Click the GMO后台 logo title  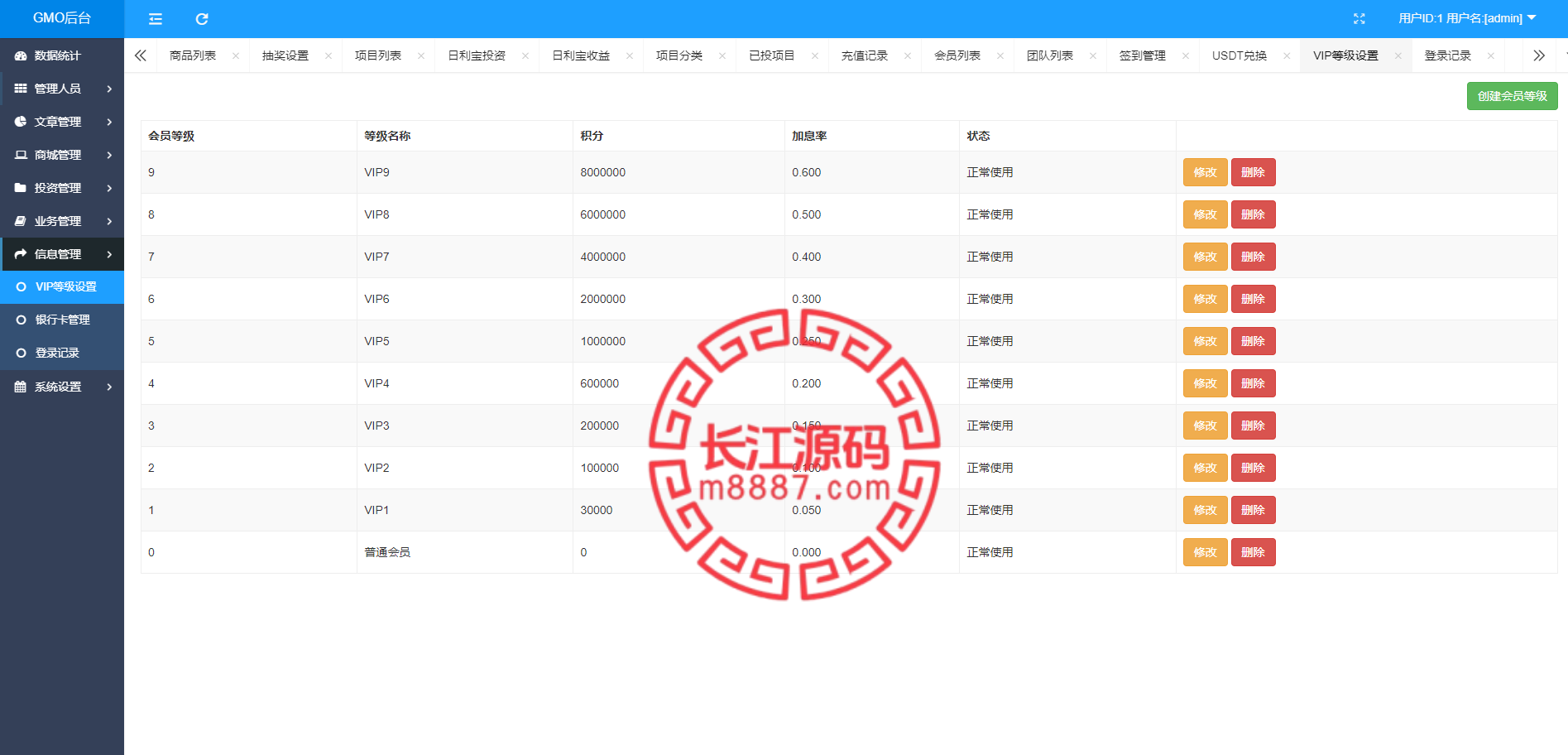(x=62, y=18)
